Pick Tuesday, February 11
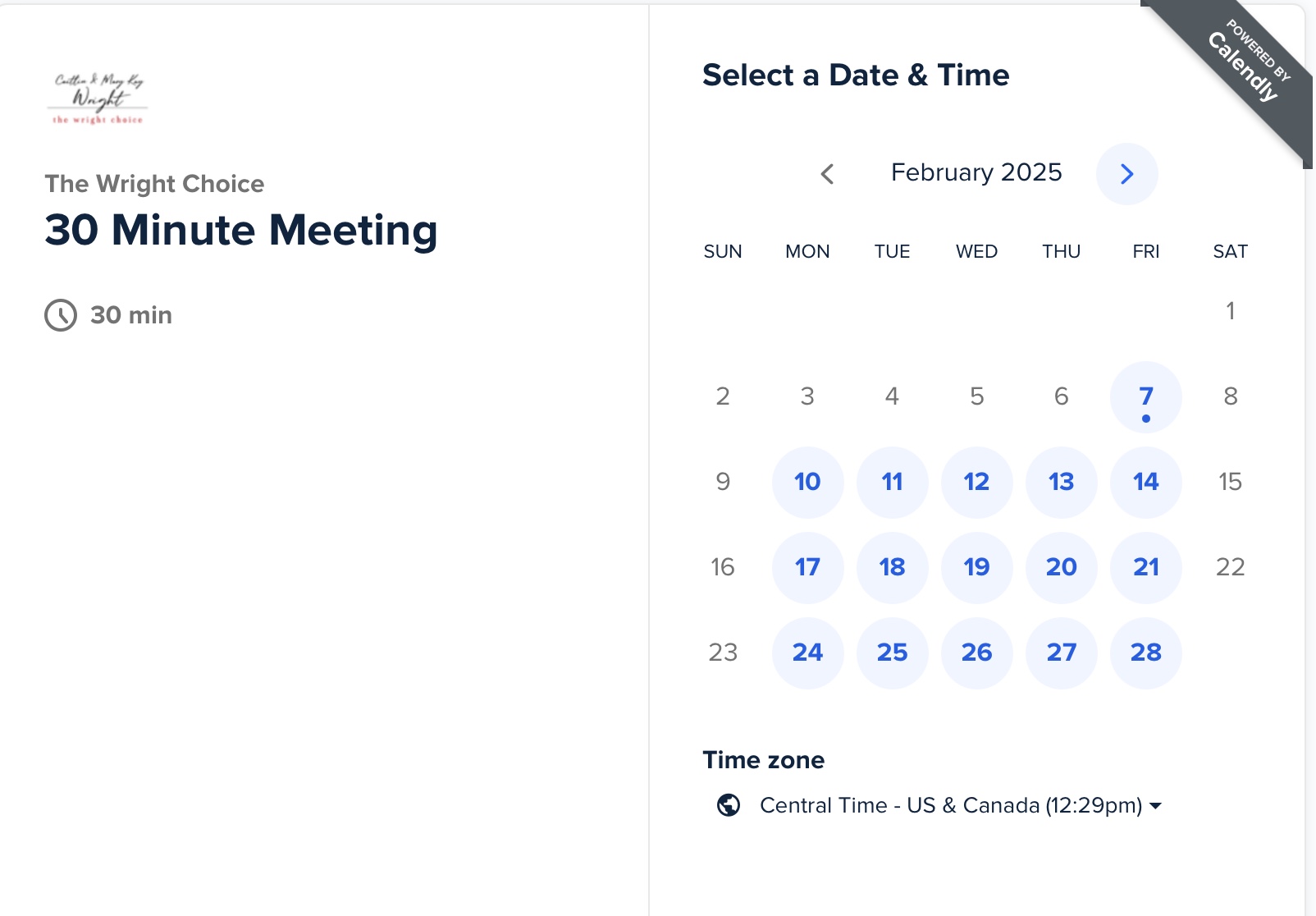Image resolution: width=1316 pixels, height=916 pixels. [x=892, y=482]
